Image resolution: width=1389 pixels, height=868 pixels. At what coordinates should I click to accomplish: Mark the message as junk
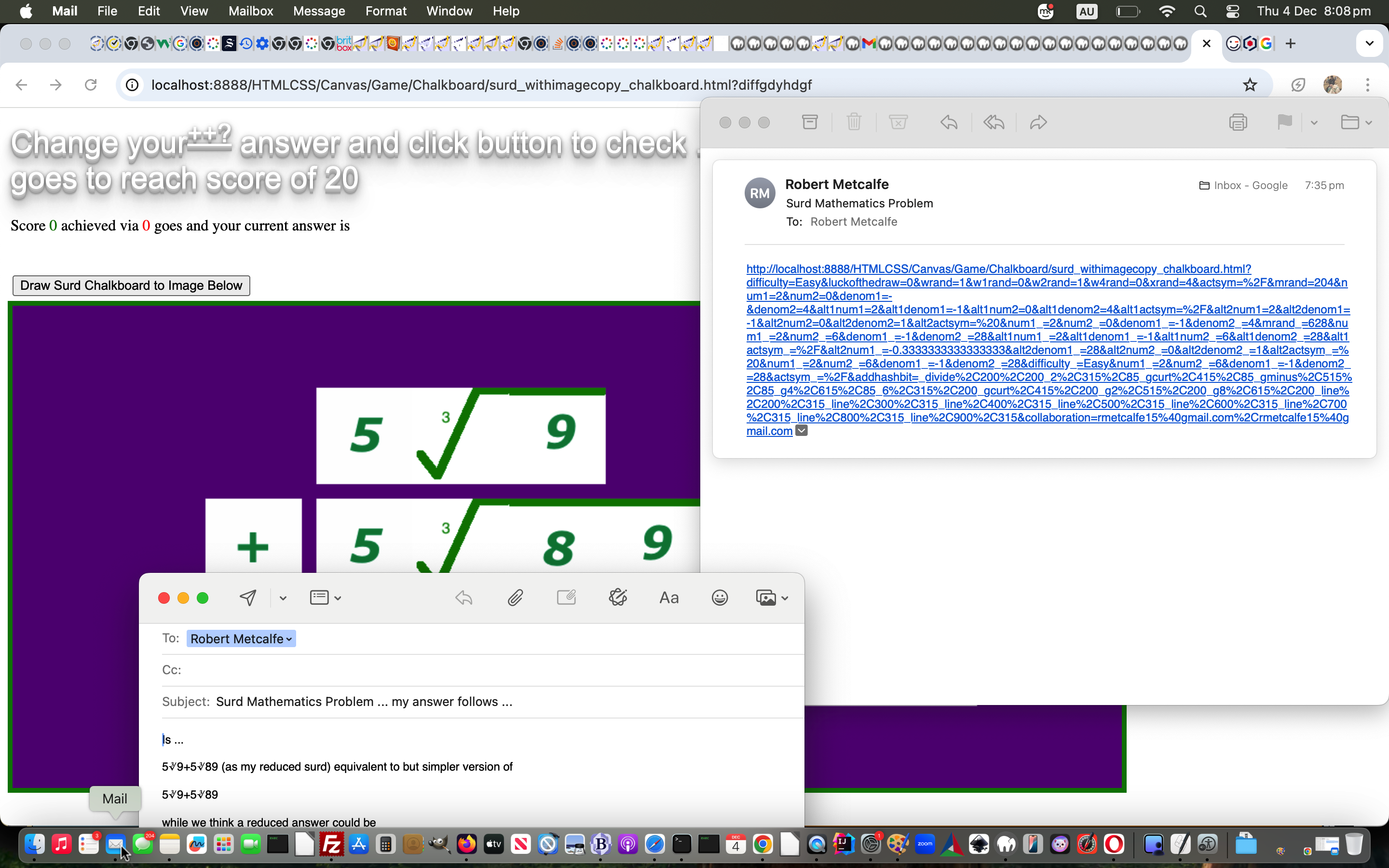click(x=897, y=122)
